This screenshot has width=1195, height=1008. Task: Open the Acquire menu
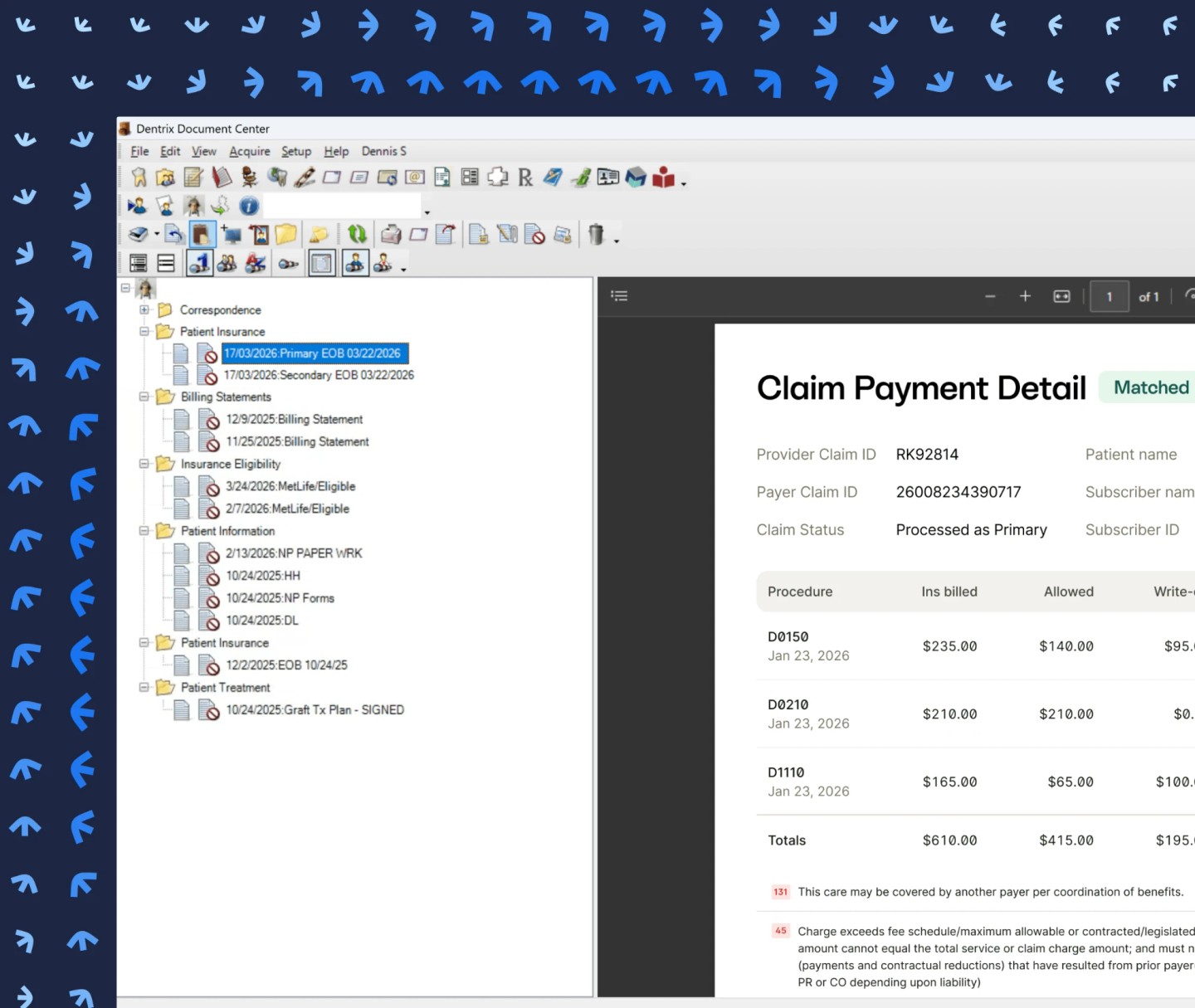pyautogui.click(x=250, y=151)
